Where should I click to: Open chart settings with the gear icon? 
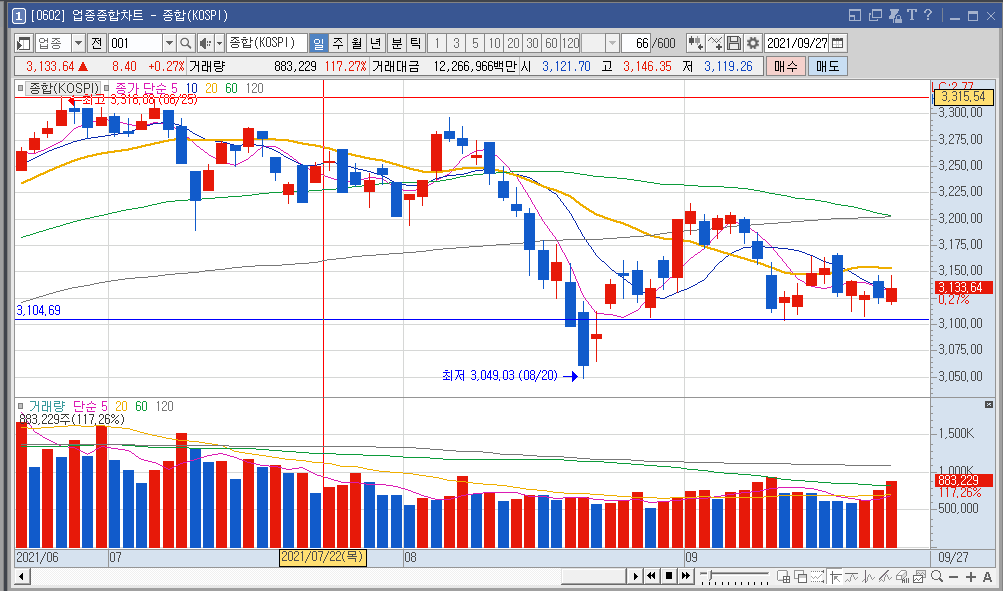point(753,43)
